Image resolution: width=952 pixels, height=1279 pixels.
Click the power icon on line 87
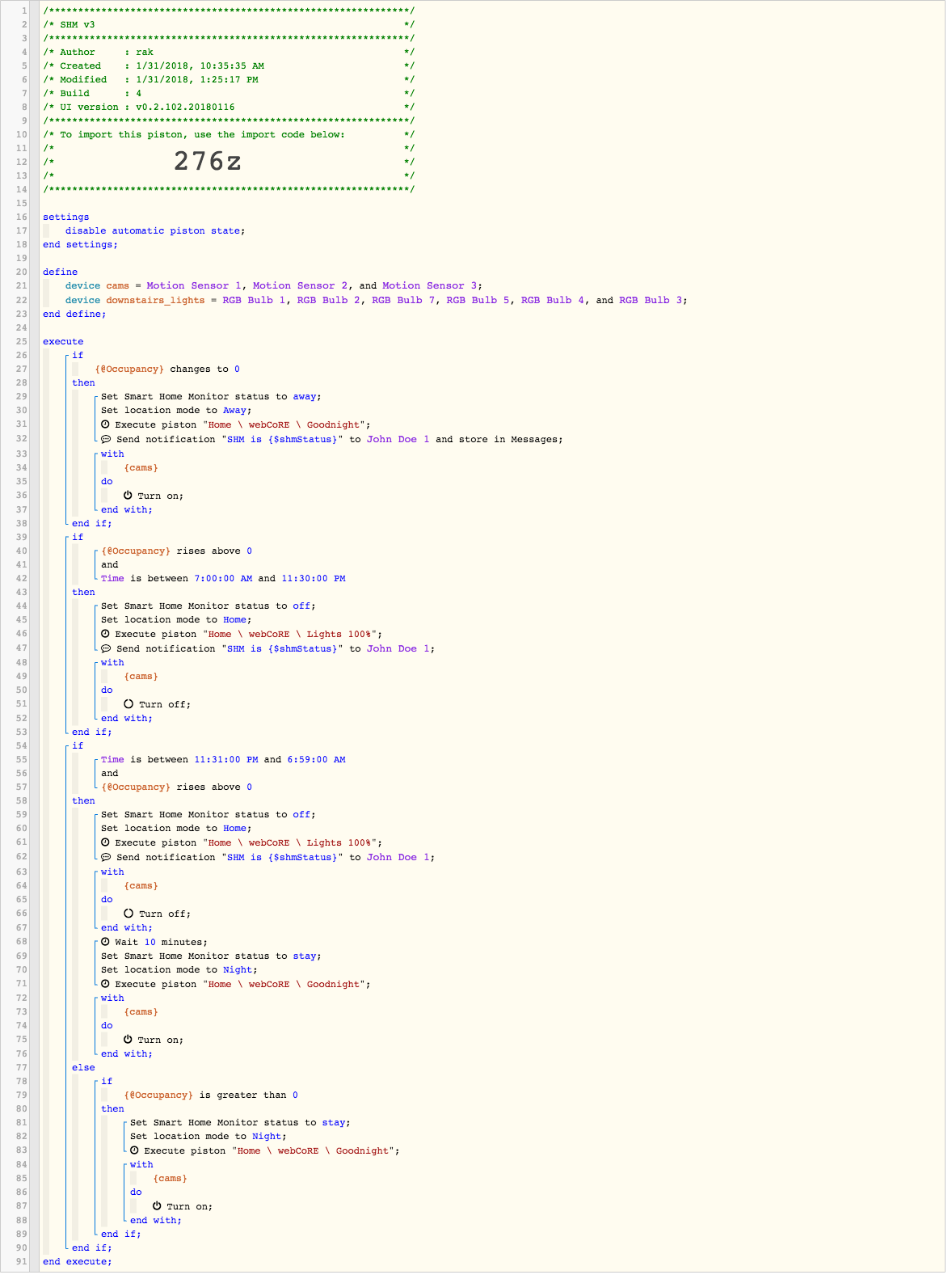pos(157,1206)
